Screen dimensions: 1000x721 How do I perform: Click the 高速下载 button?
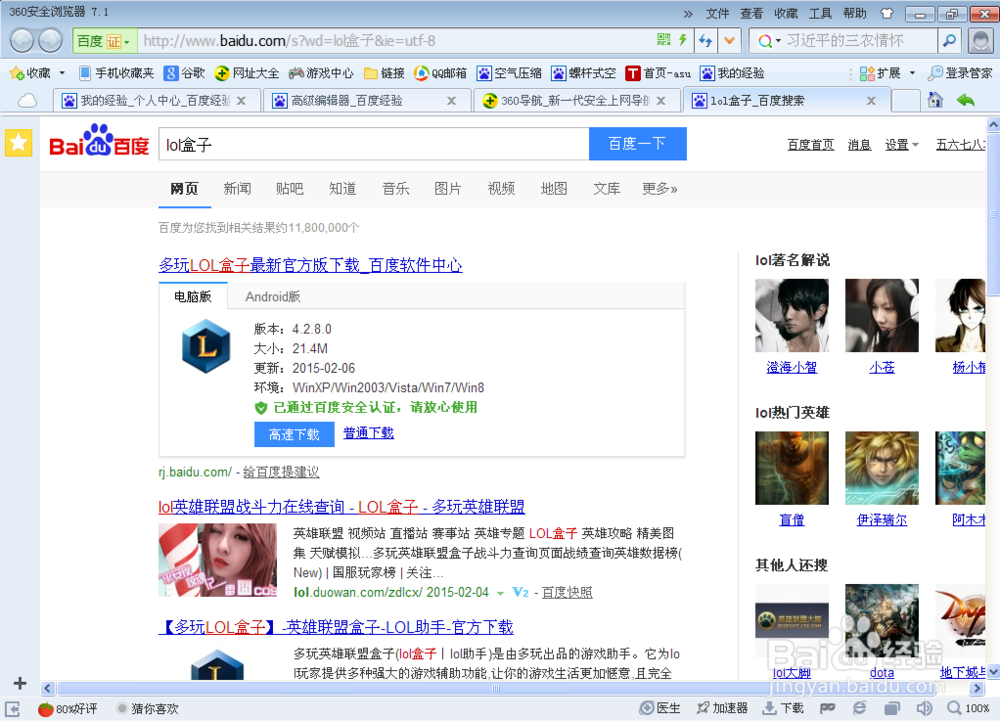[x=294, y=434]
